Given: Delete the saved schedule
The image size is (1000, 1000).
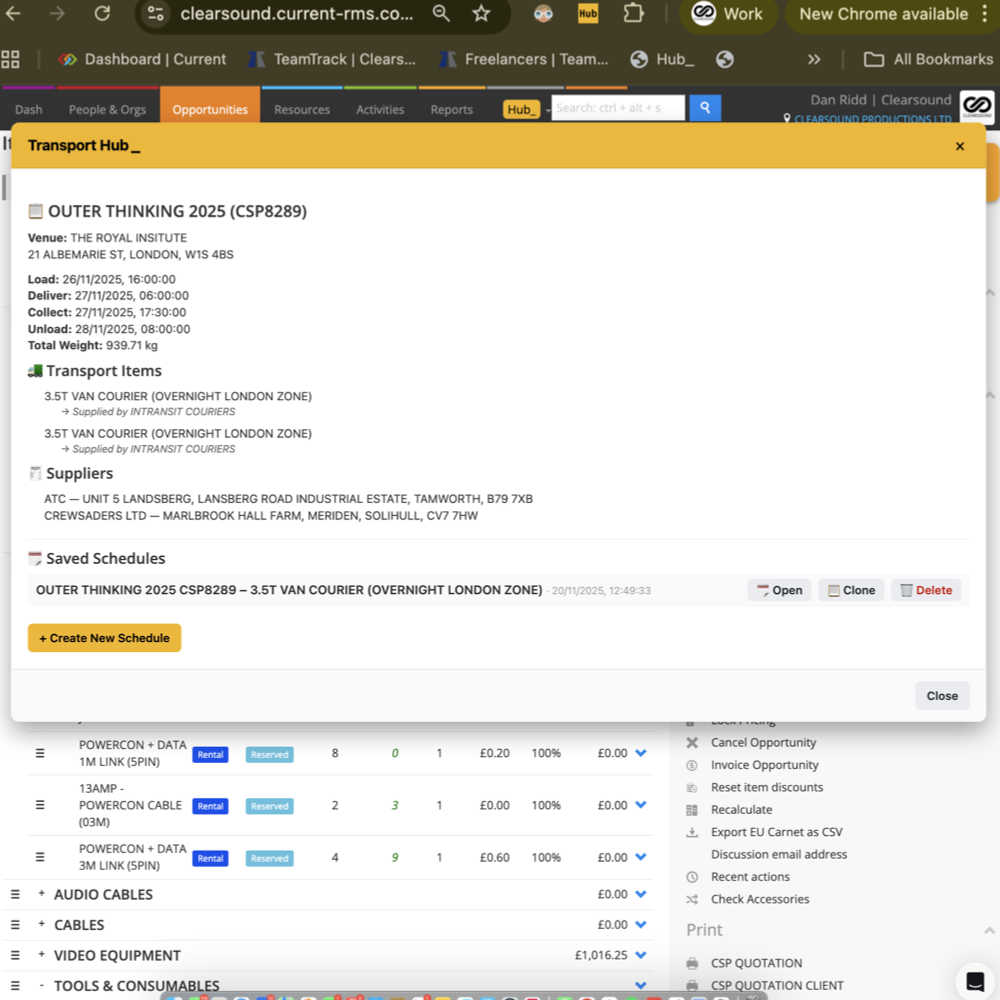Looking at the screenshot, I should point(926,591).
